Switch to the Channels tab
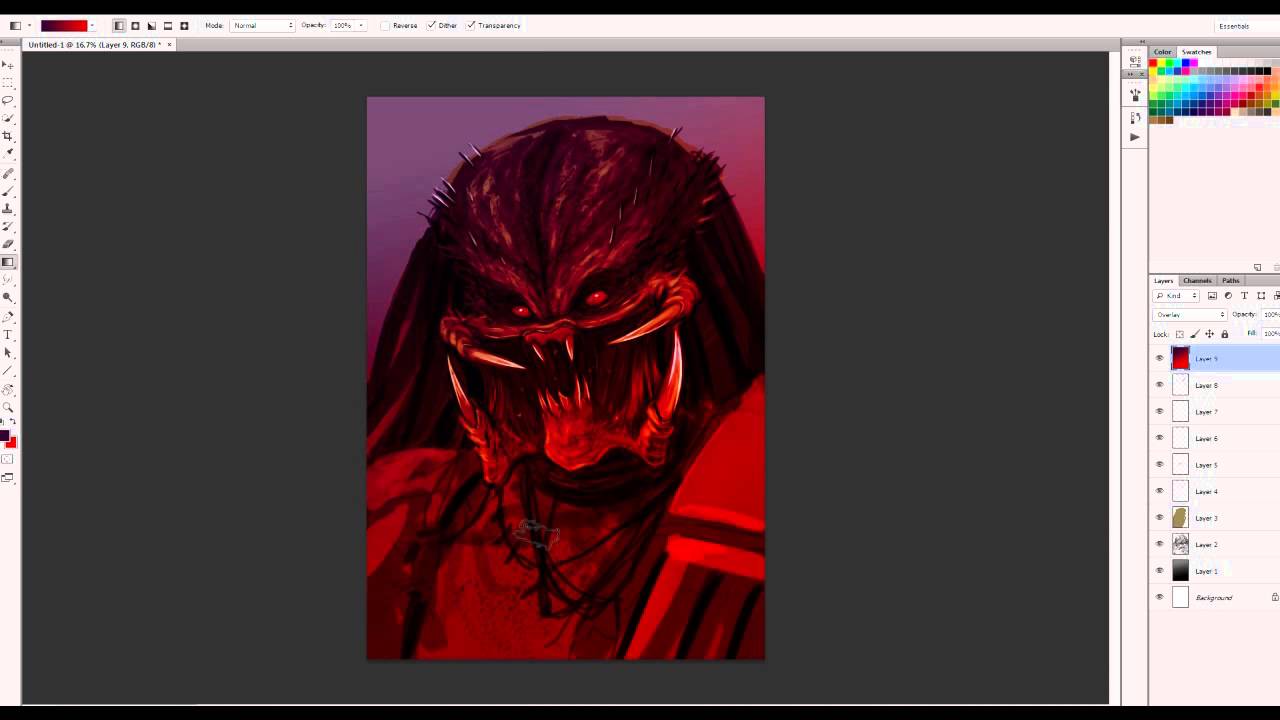1280x720 pixels. [1197, 281]
